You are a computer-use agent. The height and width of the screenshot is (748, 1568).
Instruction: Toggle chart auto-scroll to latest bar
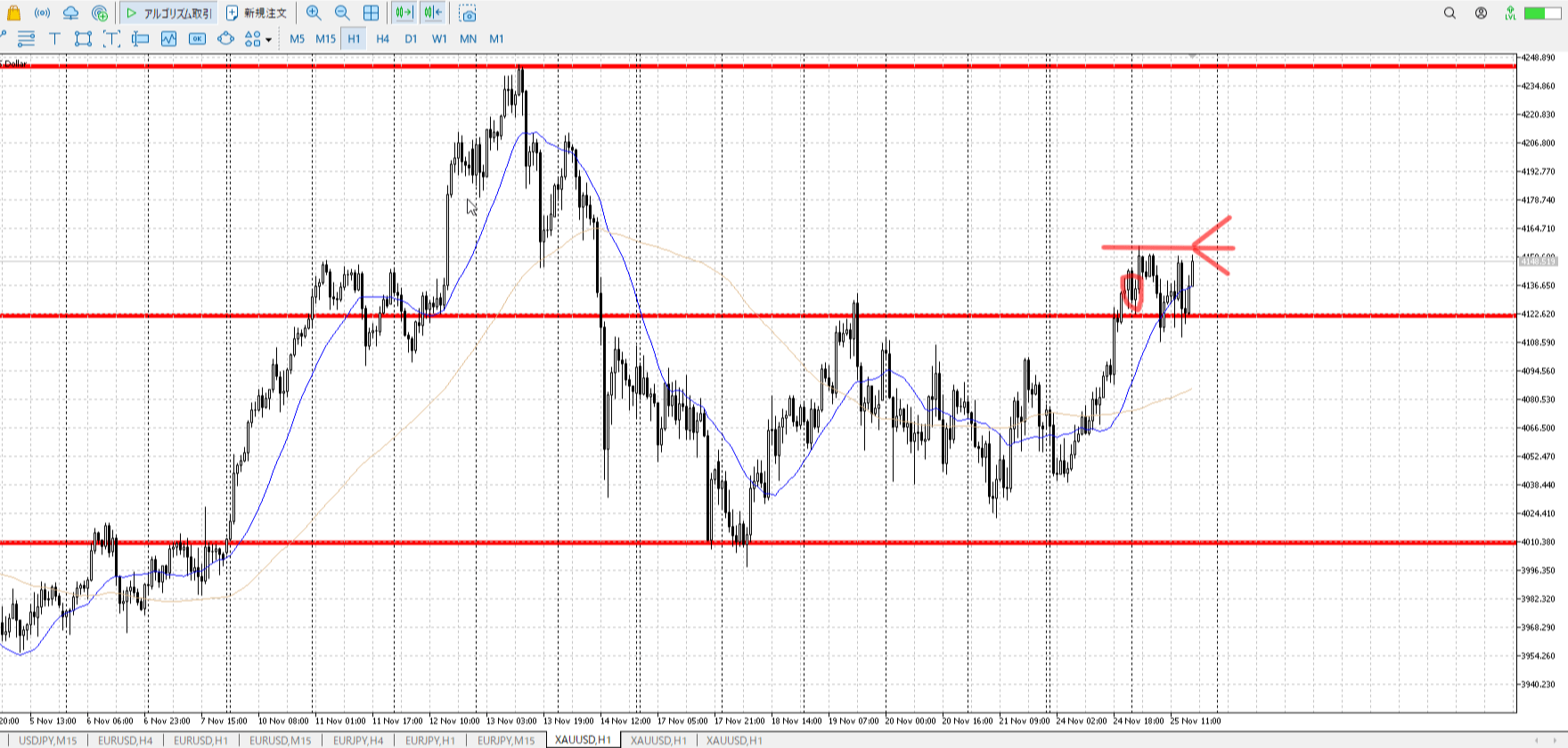[404, 12]
